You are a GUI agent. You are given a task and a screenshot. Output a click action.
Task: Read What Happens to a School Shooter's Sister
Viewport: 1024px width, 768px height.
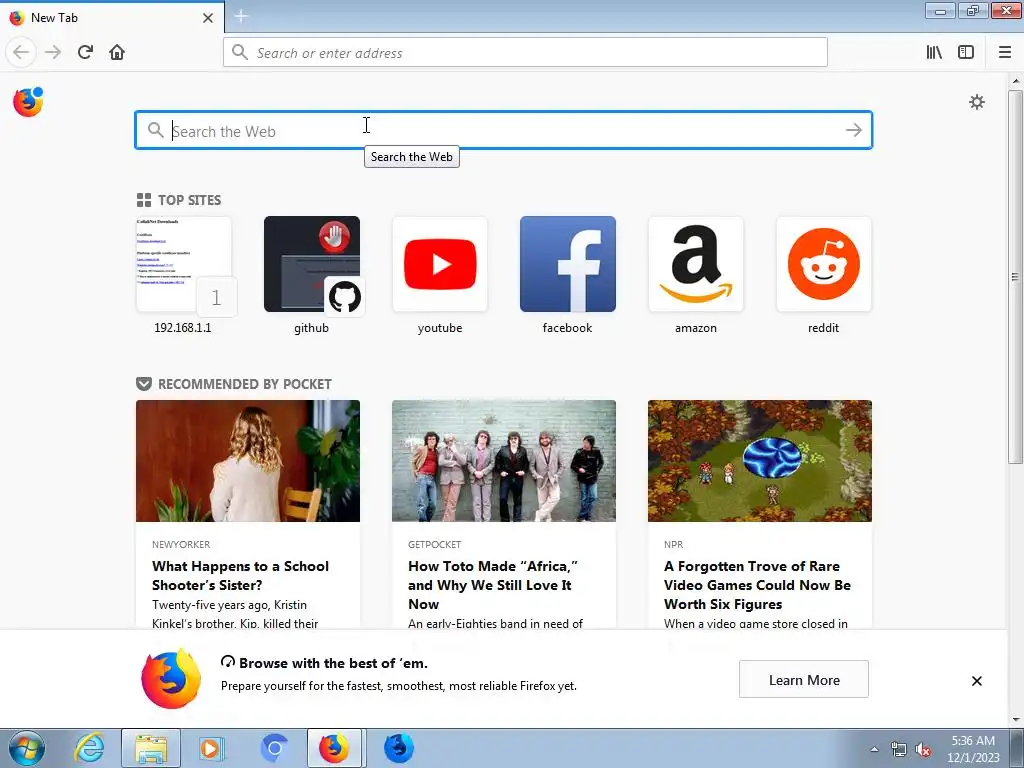(240, 575)
